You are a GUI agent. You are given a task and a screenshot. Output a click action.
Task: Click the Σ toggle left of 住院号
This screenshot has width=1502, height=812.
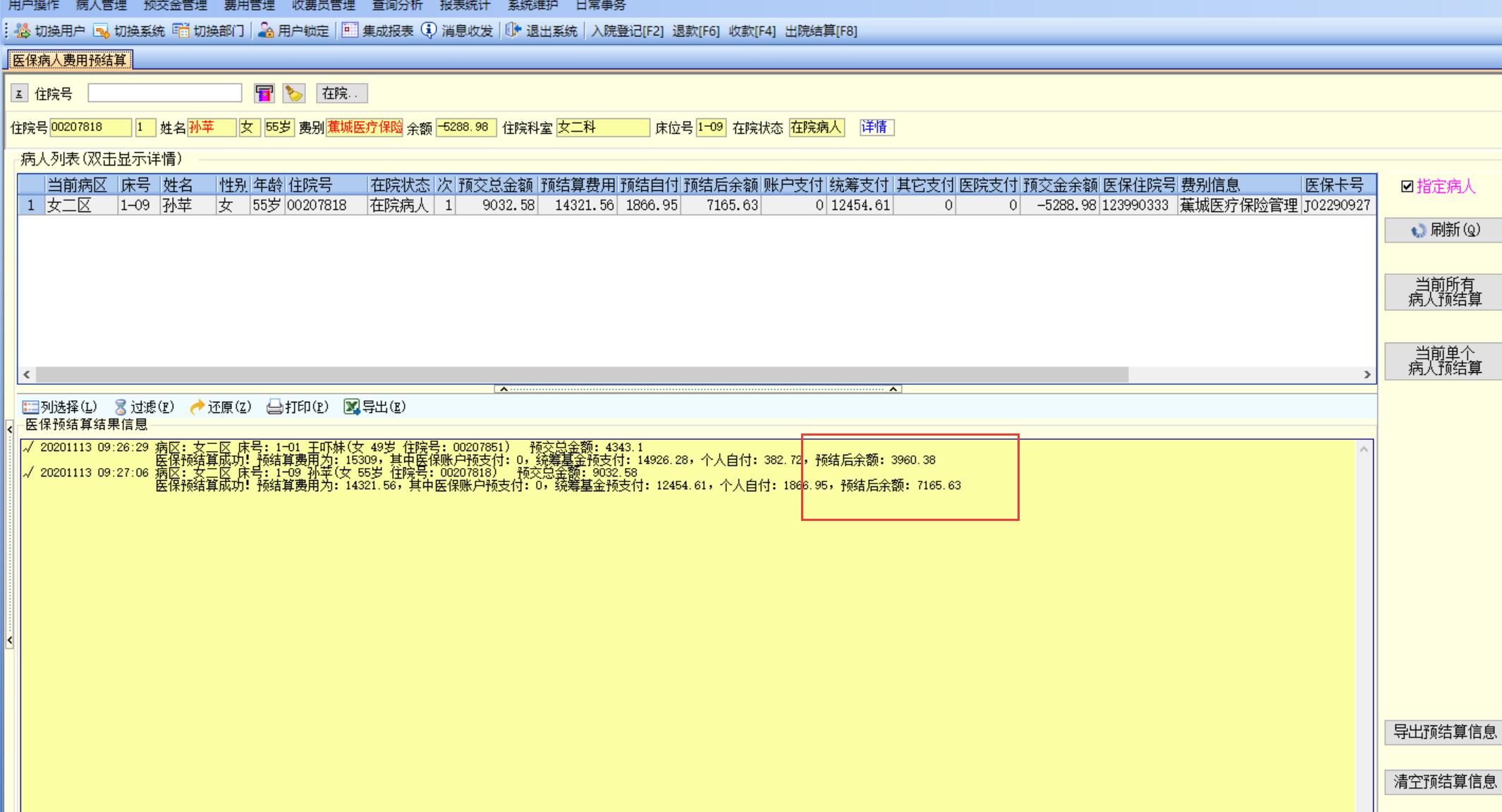[x=19, y=93]
